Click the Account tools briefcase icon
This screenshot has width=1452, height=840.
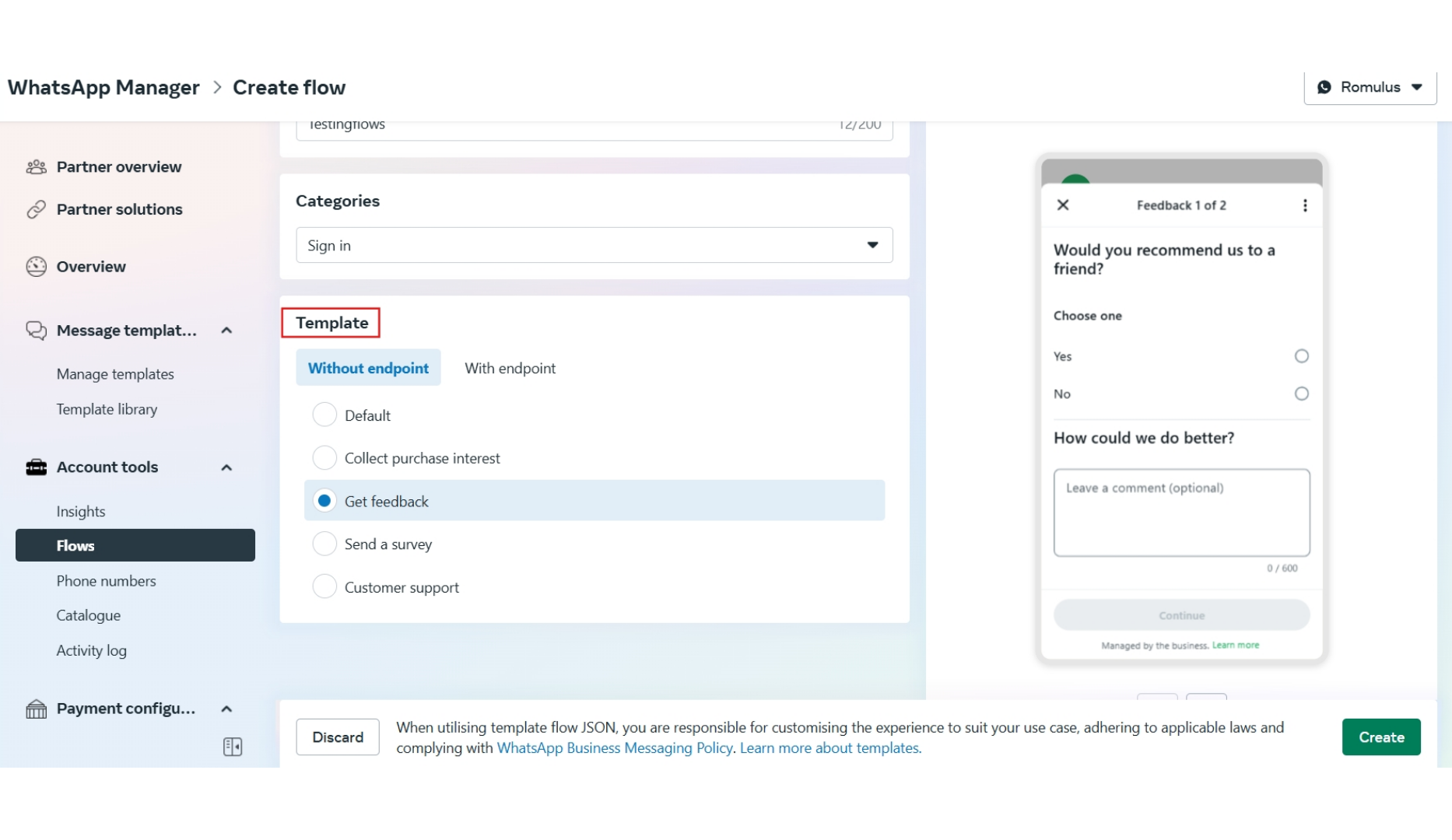click(34, 467)
